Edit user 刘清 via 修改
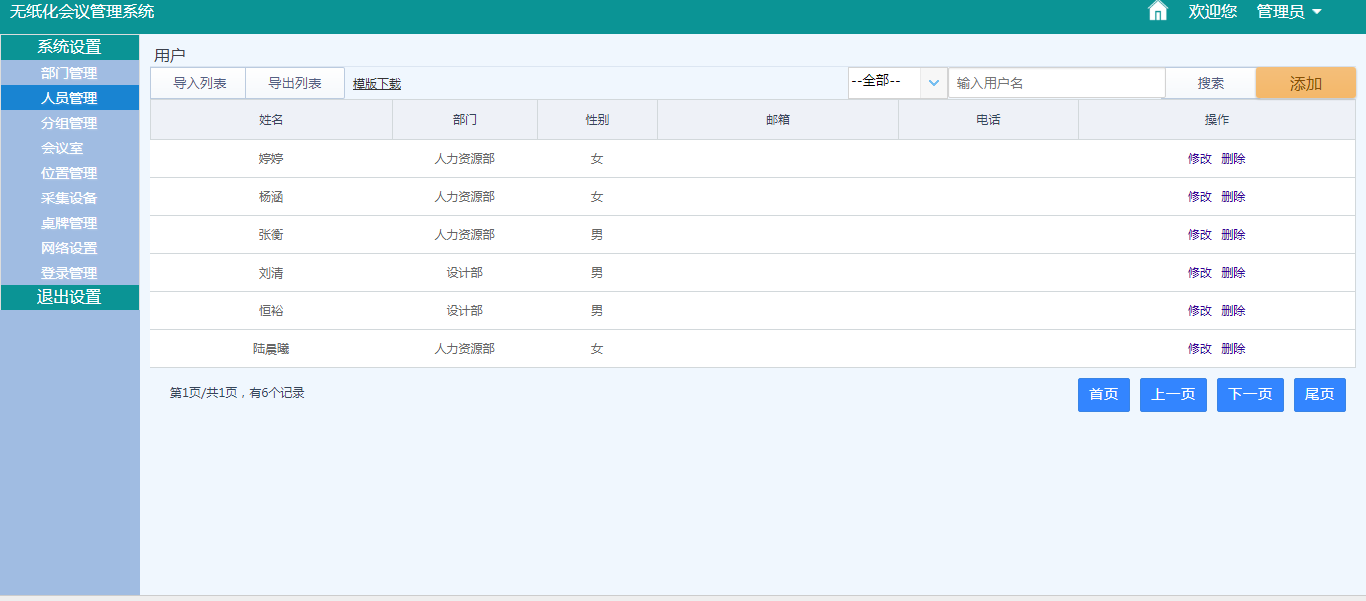Image resolution: width=1366 pixels, height=601 pixels. tap(1199, 273)
